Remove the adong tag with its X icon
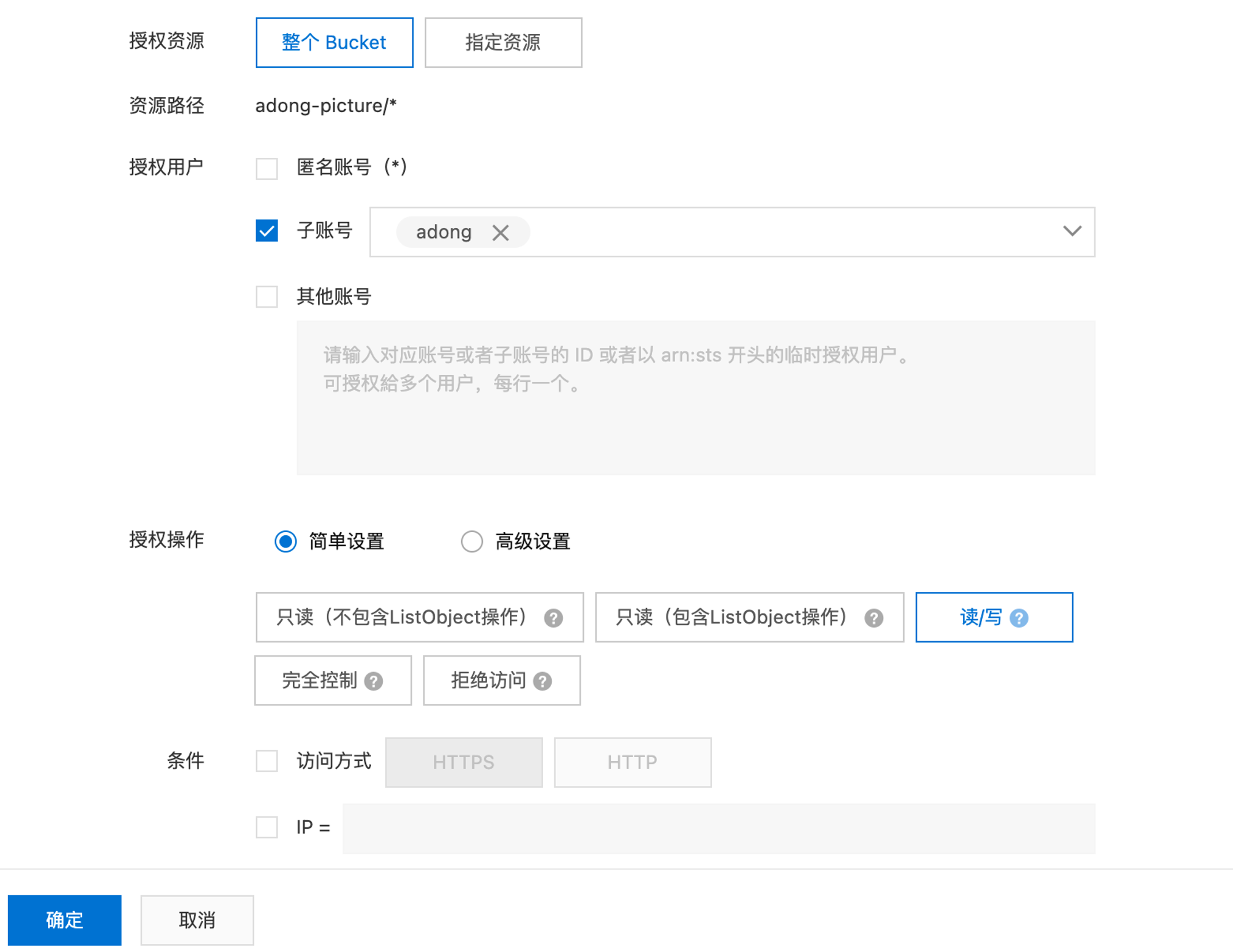1233x952 pixels. coord(500,232)
